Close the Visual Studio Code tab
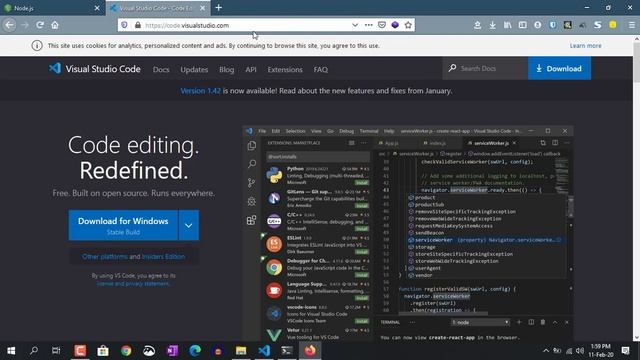The width and height of the screenshot is (640, 360). tap(202, 8)
